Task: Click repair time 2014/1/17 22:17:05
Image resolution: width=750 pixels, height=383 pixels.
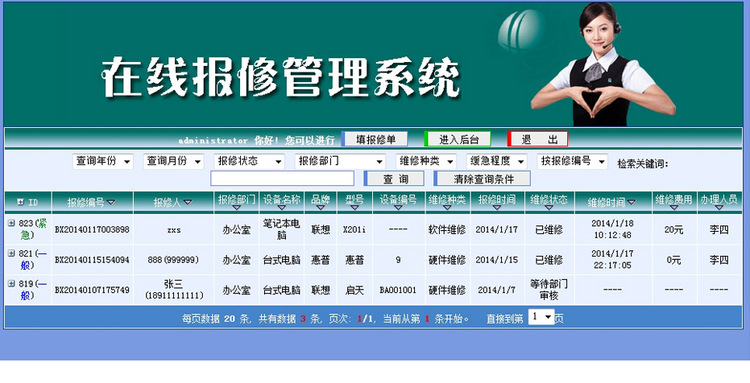Action: pyautogui.click(x=612, y=260)
